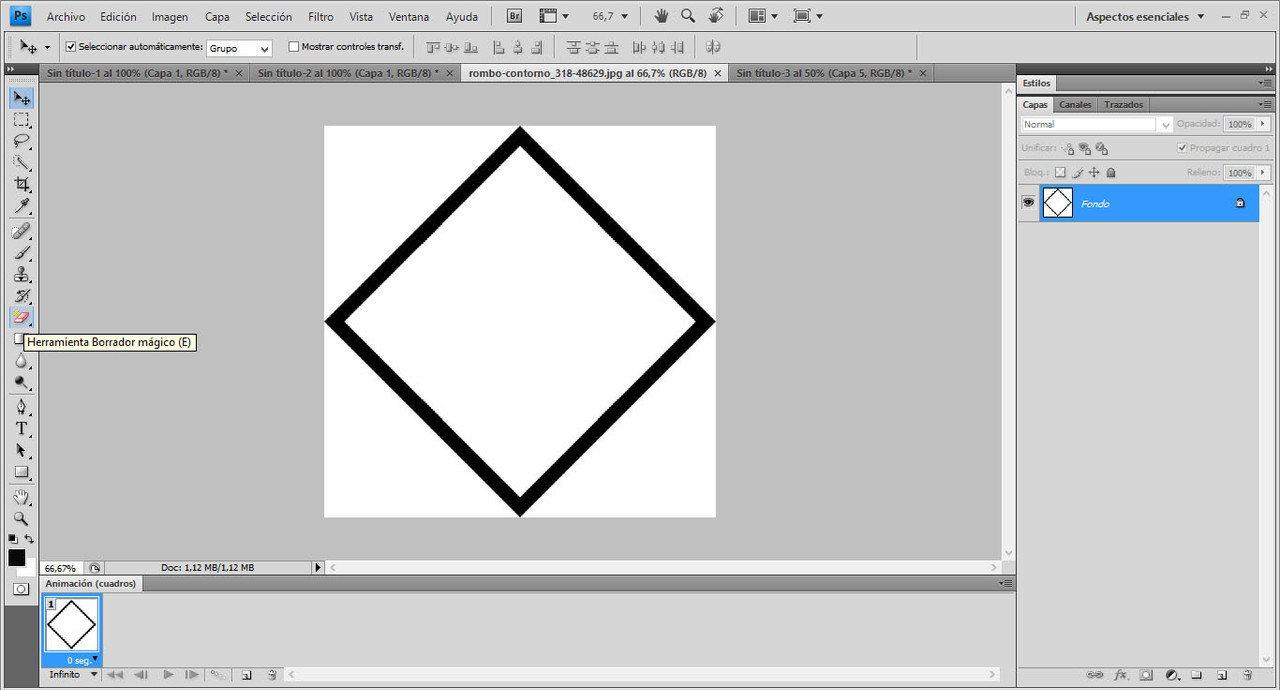Image resolution: width=1280 pixels, height=690 pixels.
Task: Select the Pen tool
Action: (x=21, y=407)
